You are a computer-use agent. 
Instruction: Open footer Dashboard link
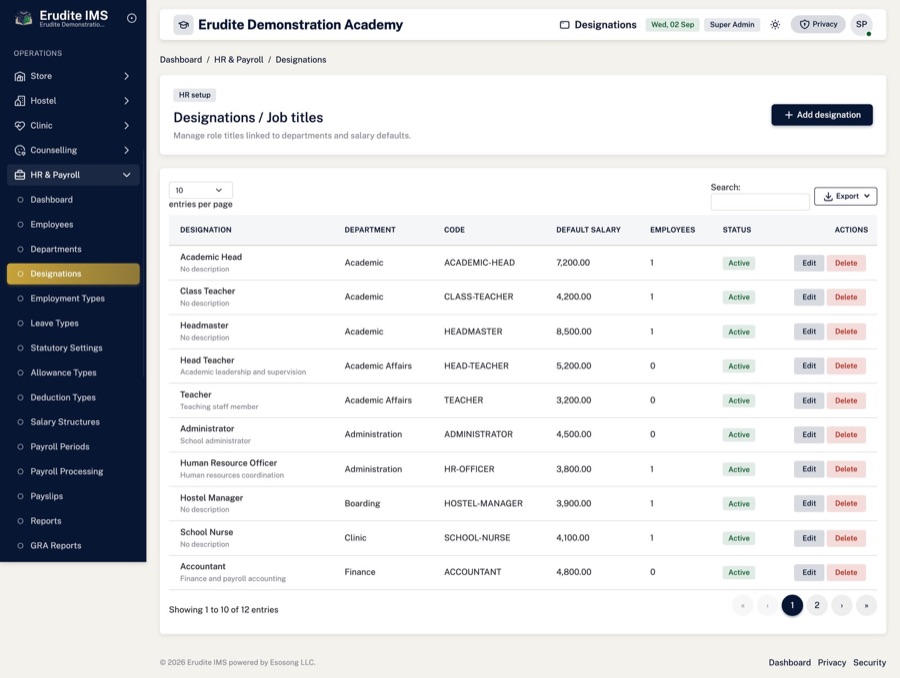(789, 662)
